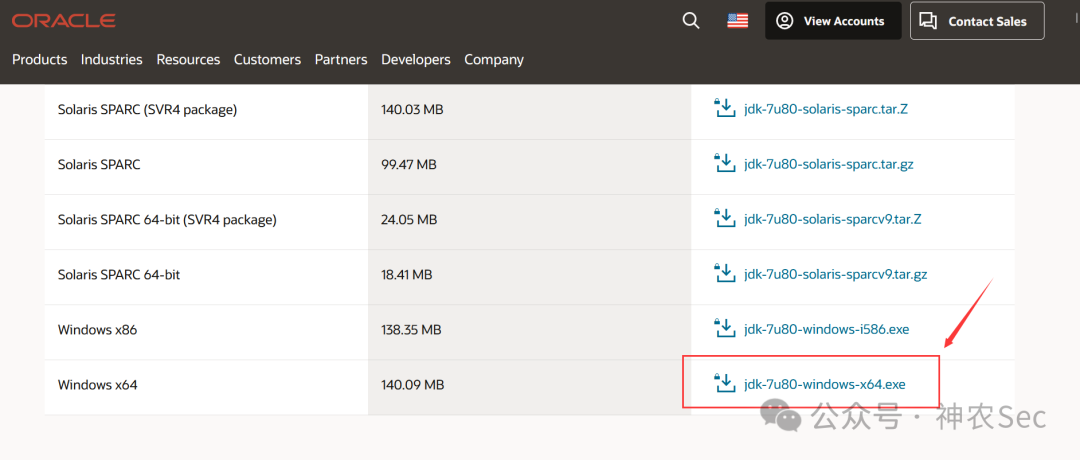
Task: Open the Partners menu
Action: coord(341,60)
